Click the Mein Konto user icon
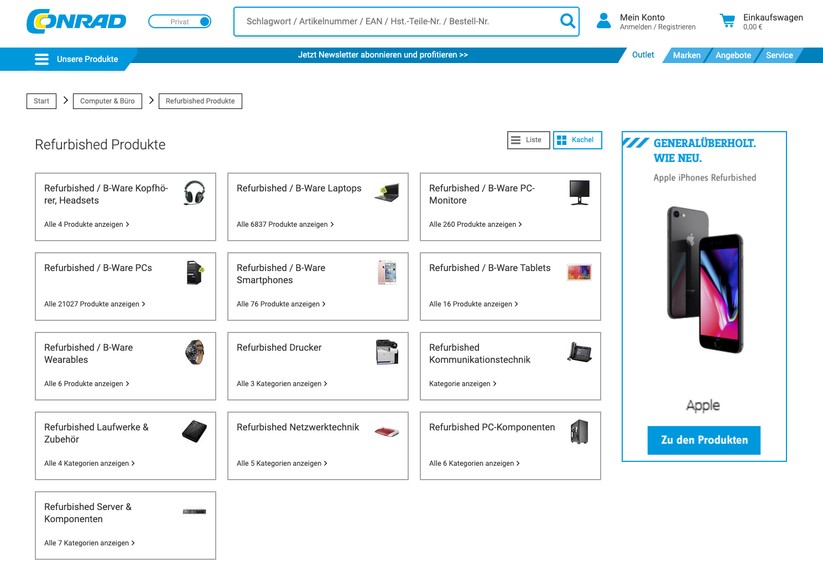Image resolution: width=823 pixels, height=567 pixels. pyautogui.click(x=604, y=20)
